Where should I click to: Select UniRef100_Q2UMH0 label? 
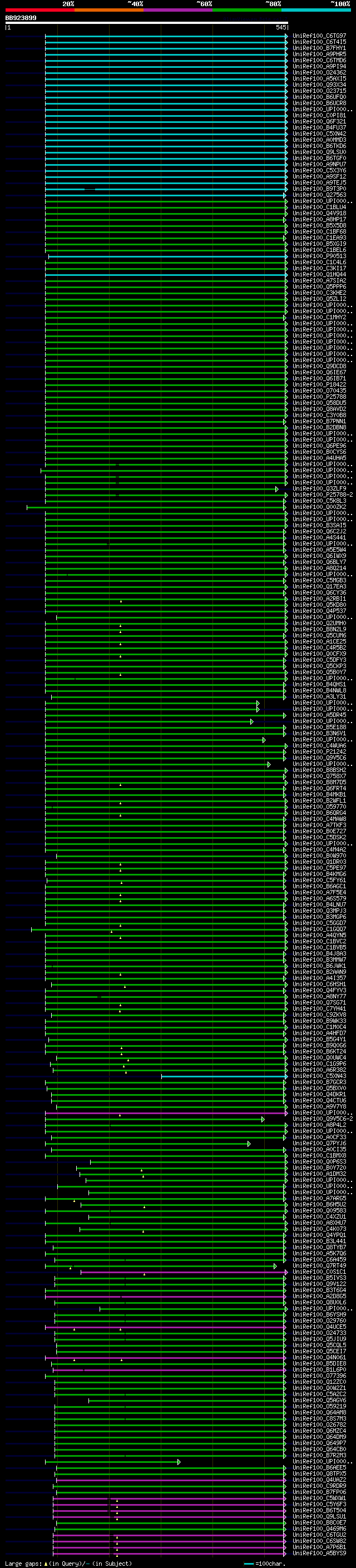319,623
